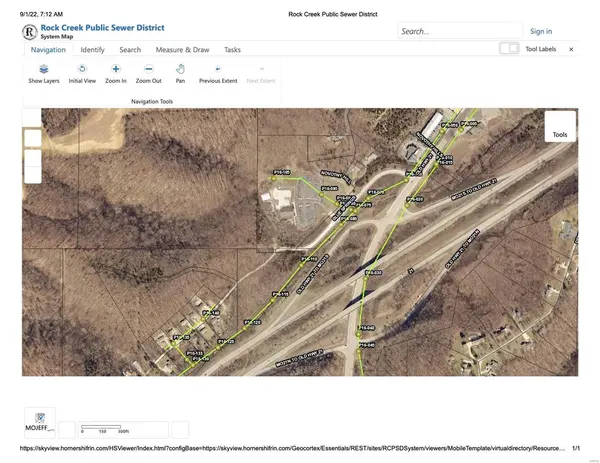Click the Navigation Tools group label
This screenshot has height=463, width=600.
coord(152,101)
